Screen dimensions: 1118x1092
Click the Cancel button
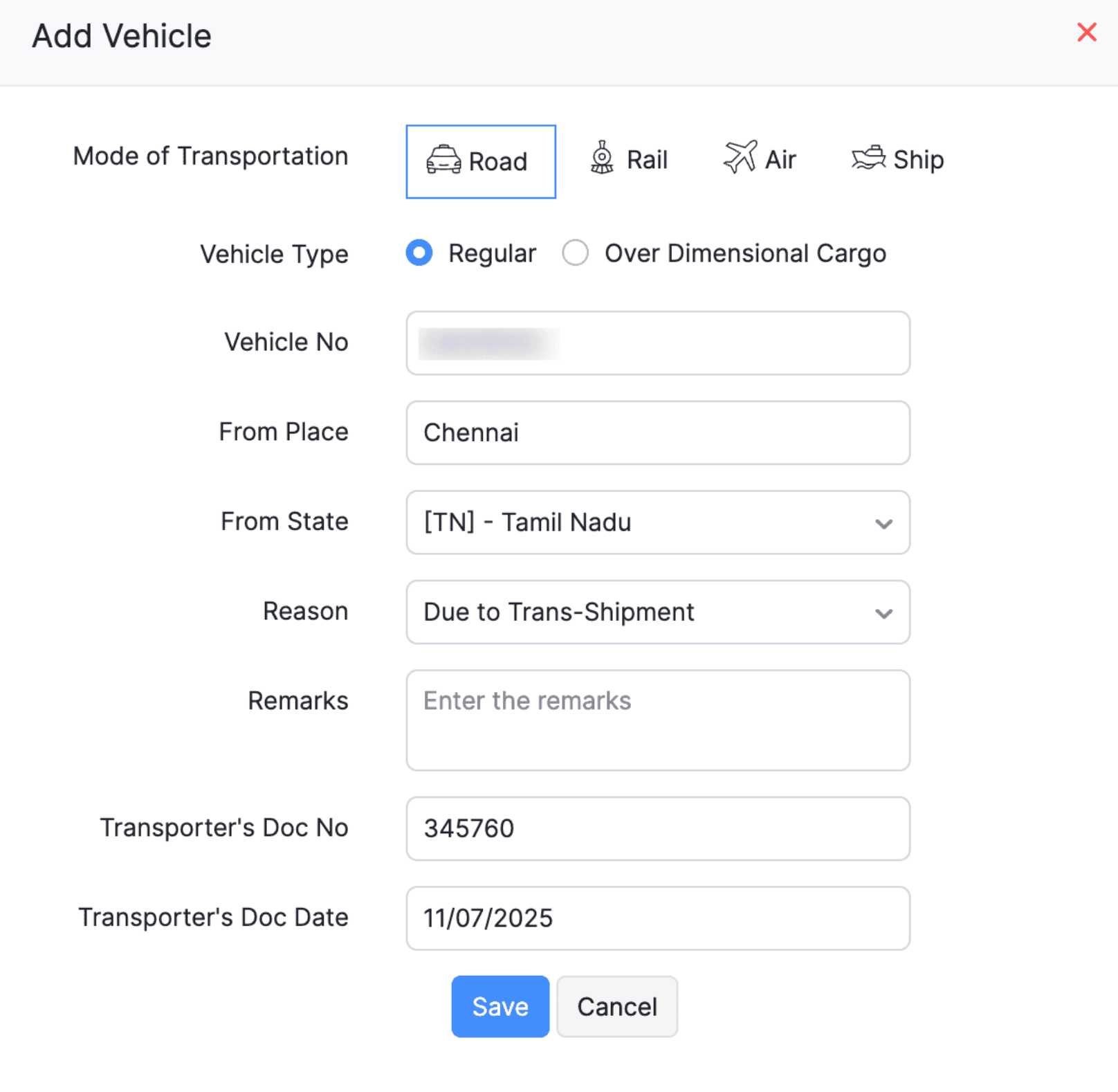[x=616, y=1006]
